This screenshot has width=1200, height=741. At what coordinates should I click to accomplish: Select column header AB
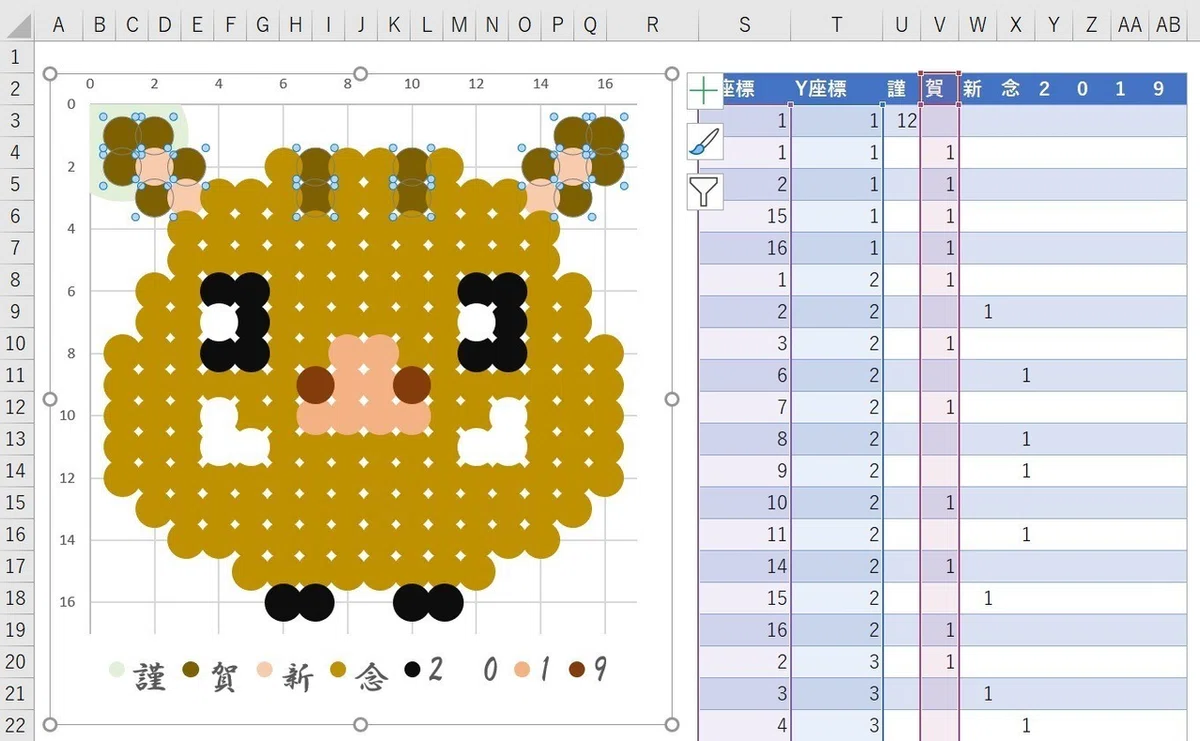(x=1168, y=25)
